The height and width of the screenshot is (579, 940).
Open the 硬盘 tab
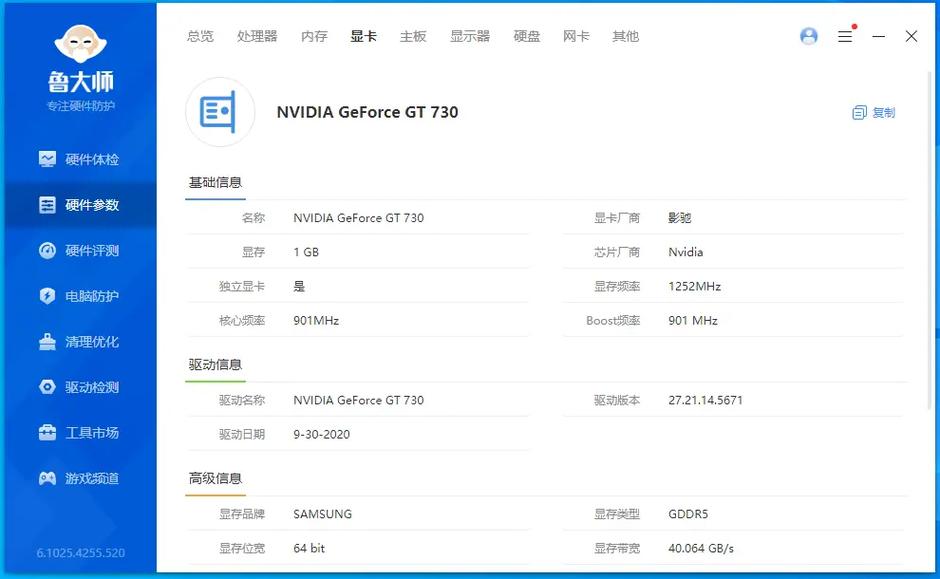click(x=527, y=36)
